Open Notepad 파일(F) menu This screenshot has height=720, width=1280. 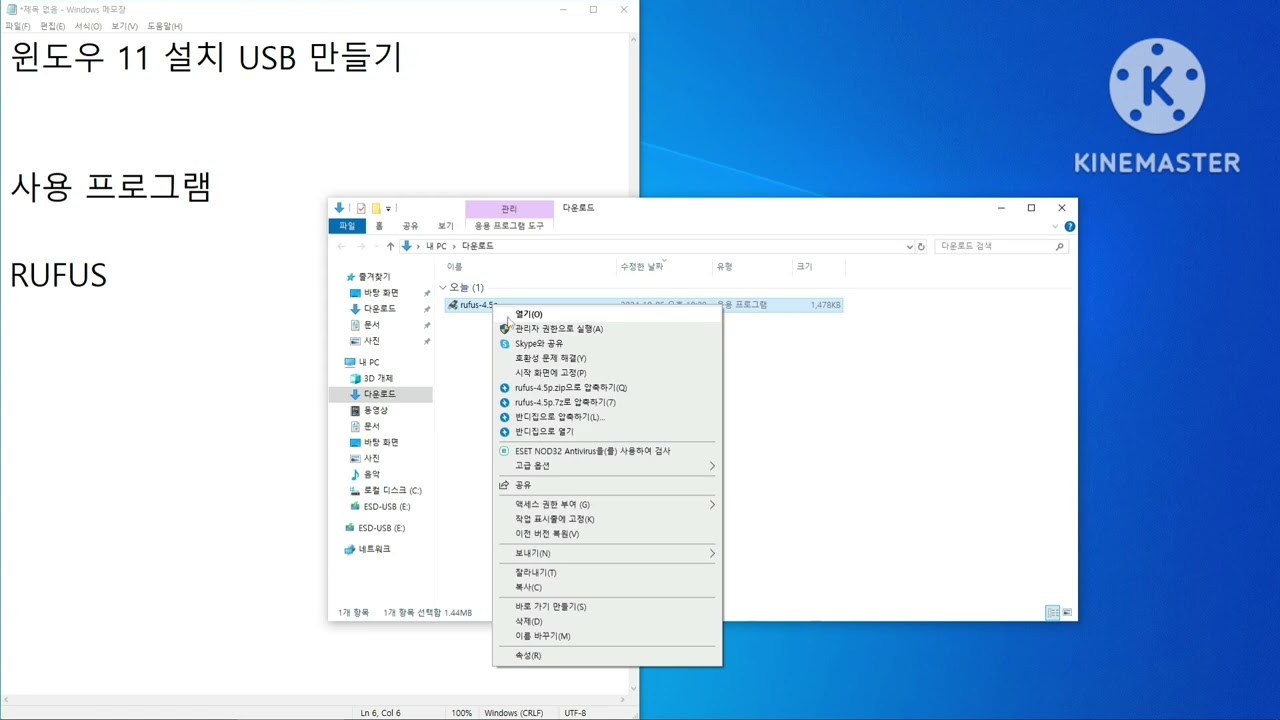click(18, 26)
